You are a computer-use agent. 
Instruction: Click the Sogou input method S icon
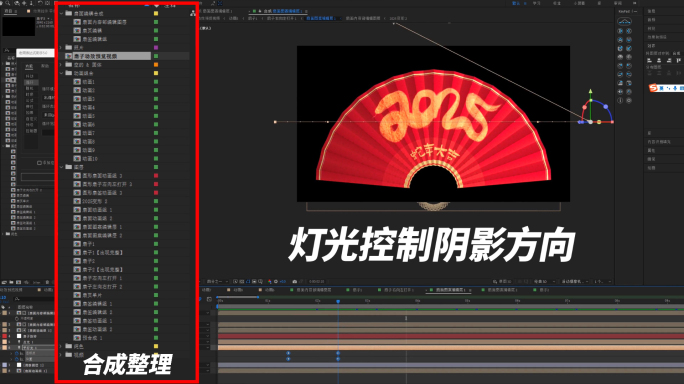pyautogui.click(x=653, y=88)
